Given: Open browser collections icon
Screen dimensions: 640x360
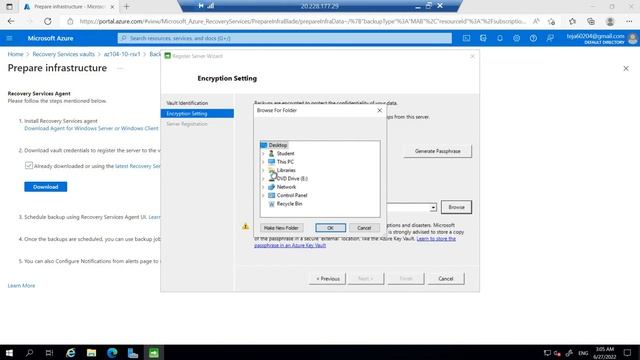Looking at the screenshot, I should pyautogui.click(x=591, y=21).
